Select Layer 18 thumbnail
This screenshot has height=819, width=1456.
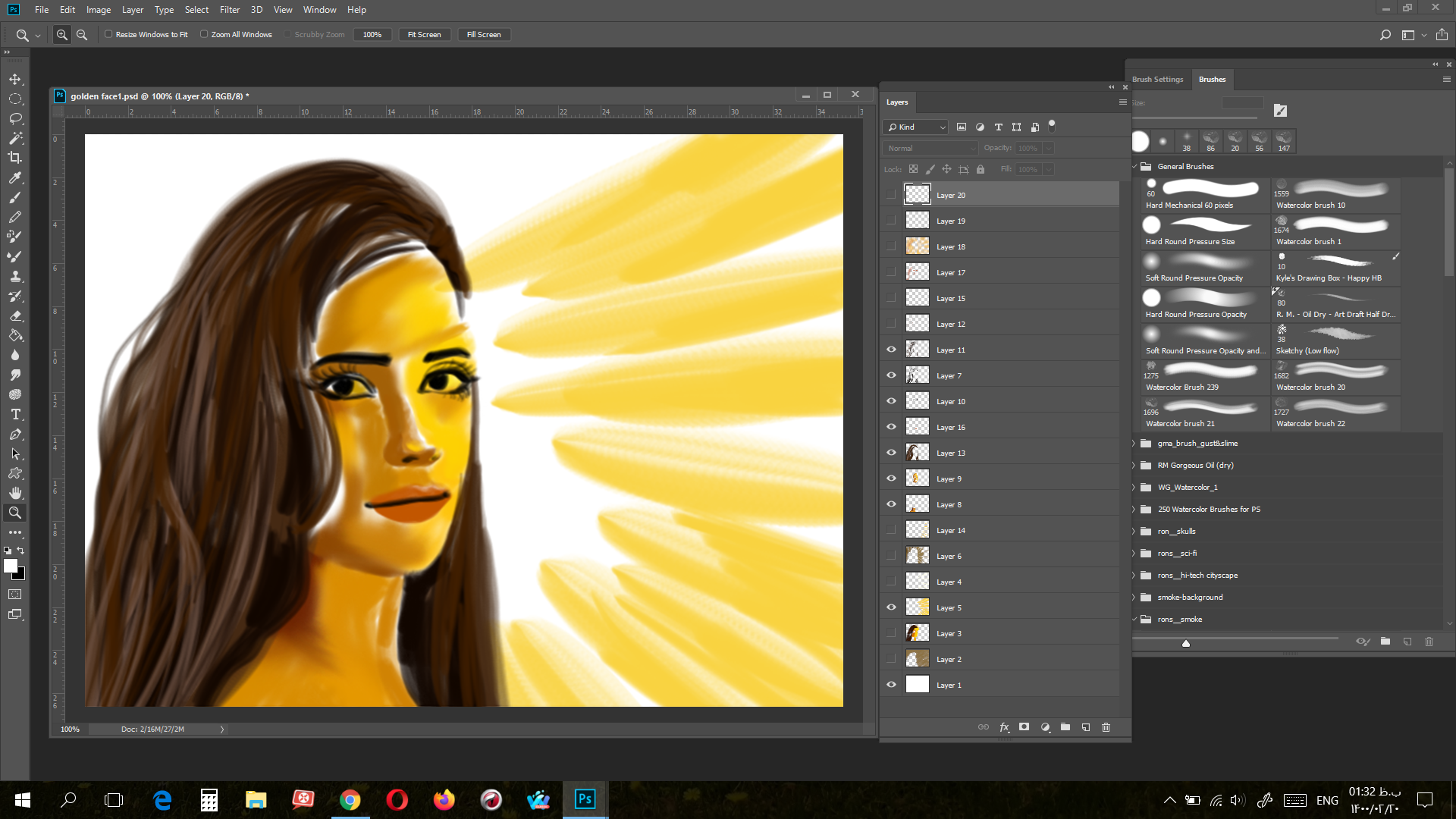(x=918, y=246)
